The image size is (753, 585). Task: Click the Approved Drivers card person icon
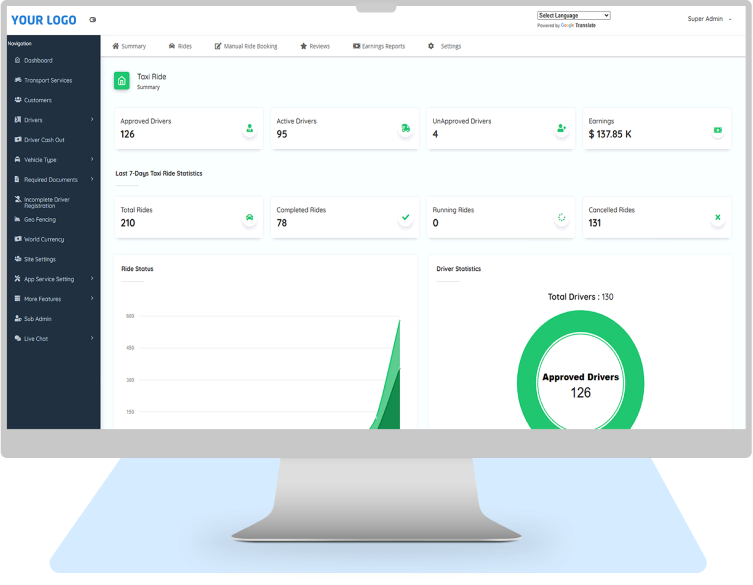(x=249, y=129)
